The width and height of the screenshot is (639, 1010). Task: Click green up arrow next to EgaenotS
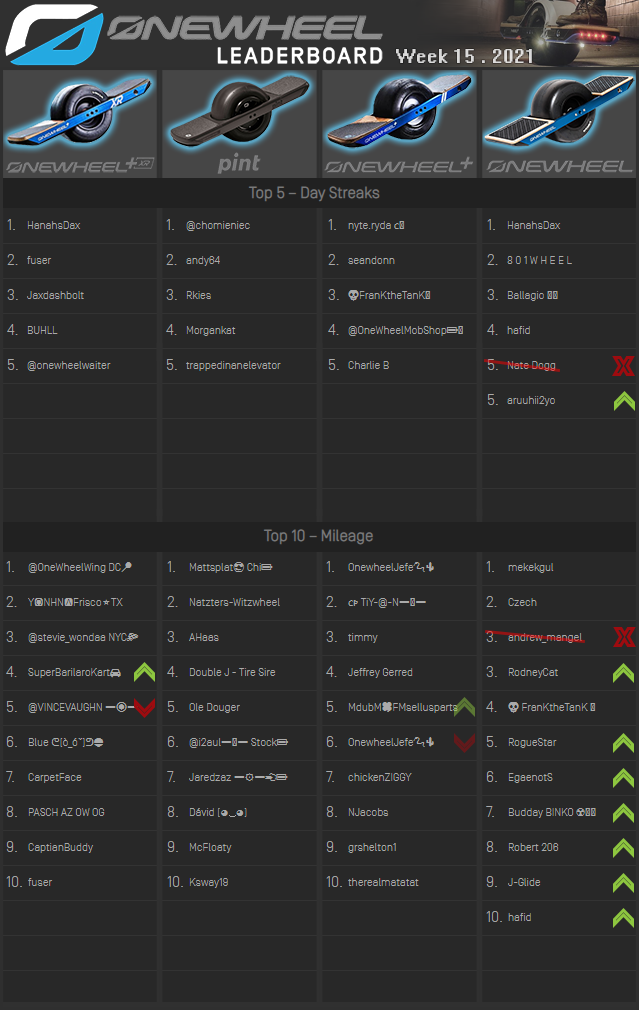[x=623, y=778]
